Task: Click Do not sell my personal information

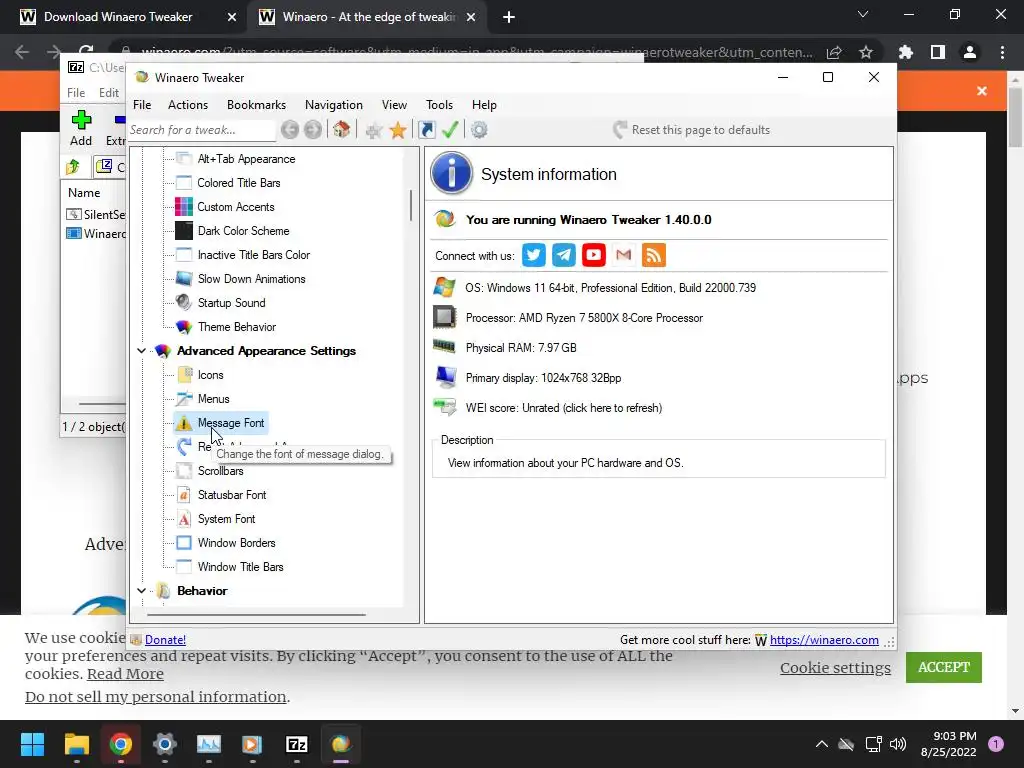Action: (155, 697)
